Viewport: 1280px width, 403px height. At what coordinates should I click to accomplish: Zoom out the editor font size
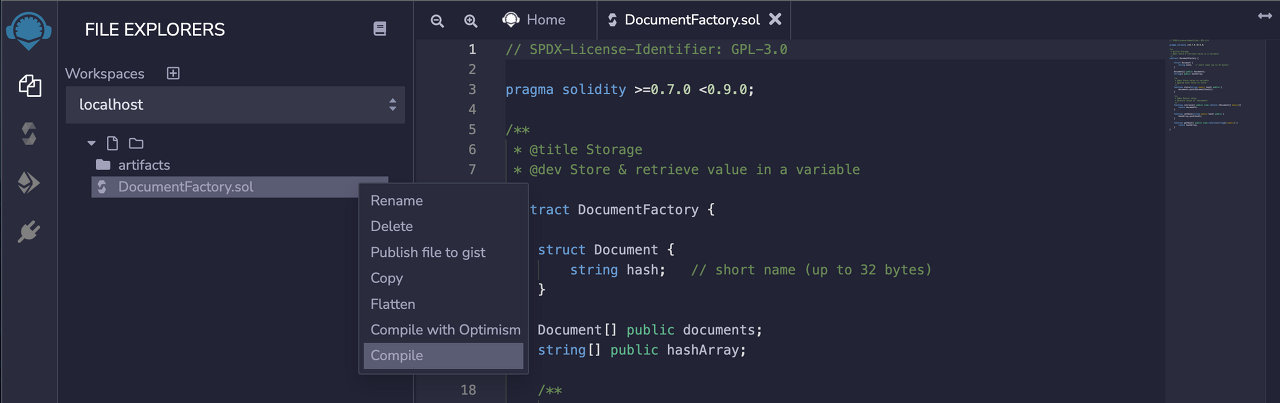coord(437,20)
